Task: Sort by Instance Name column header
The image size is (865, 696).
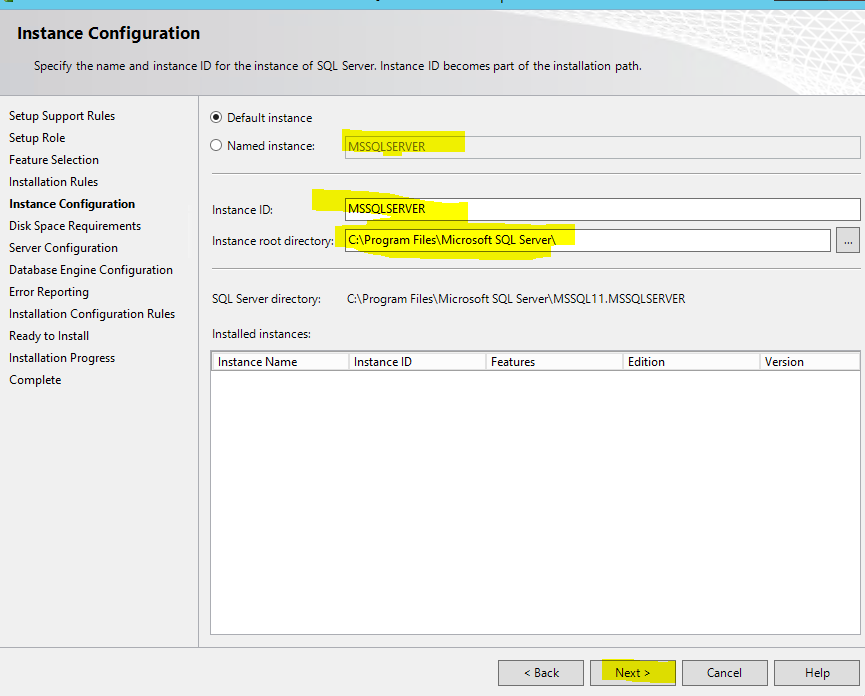Action: coord(280,362)
